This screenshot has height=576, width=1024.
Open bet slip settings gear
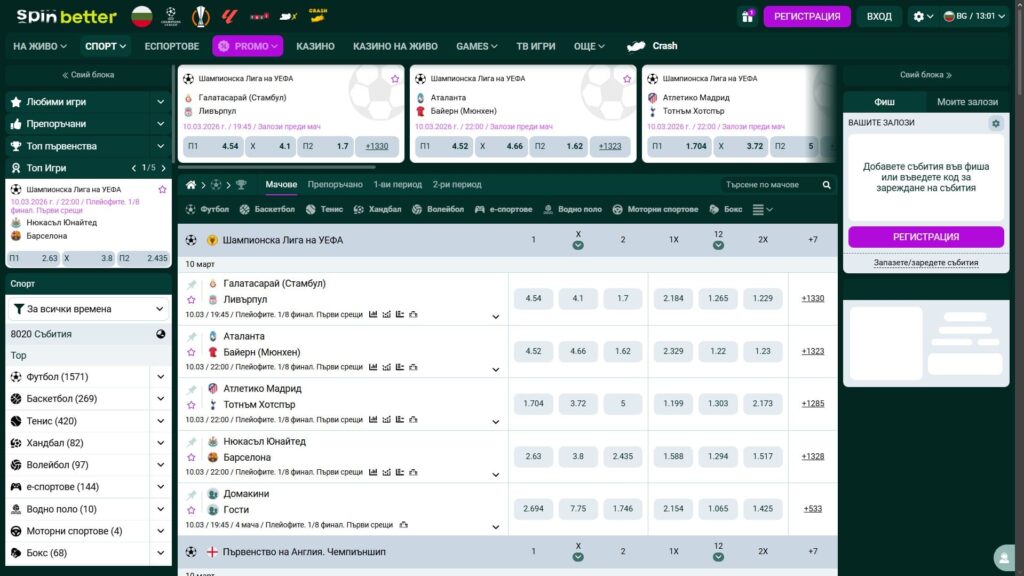pos(995,123)
